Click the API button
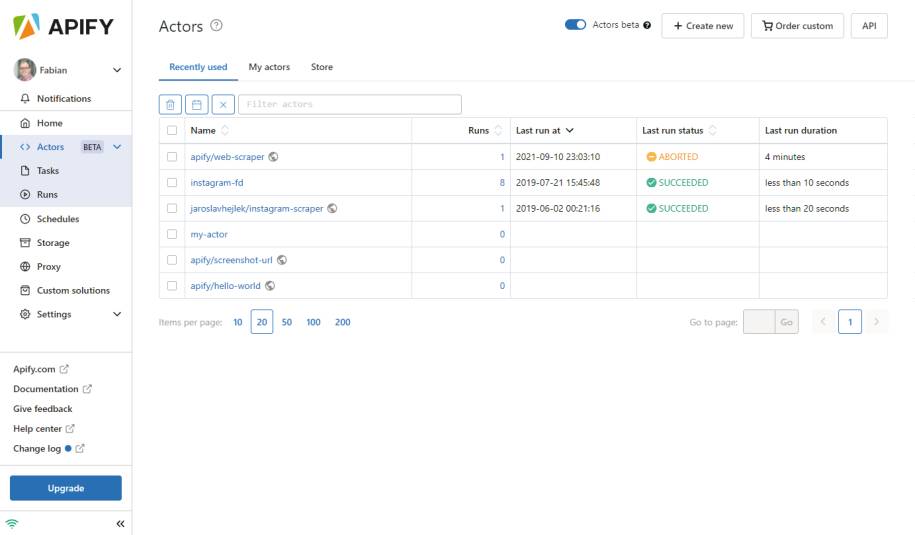Viewport: 915px width, 535px height. click(x=869, y=26)
